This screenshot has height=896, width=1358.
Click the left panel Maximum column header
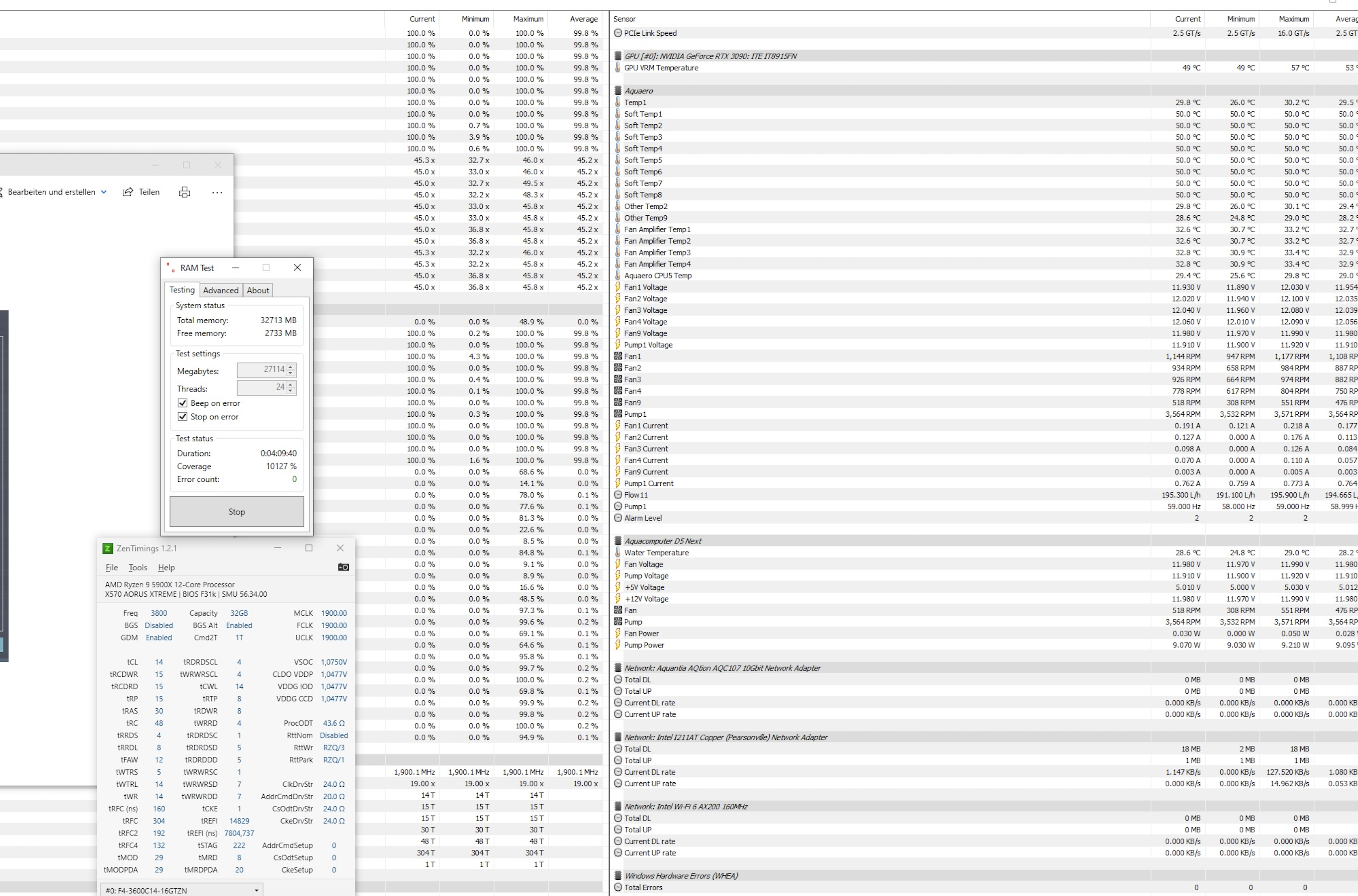[x=521, y=19]
